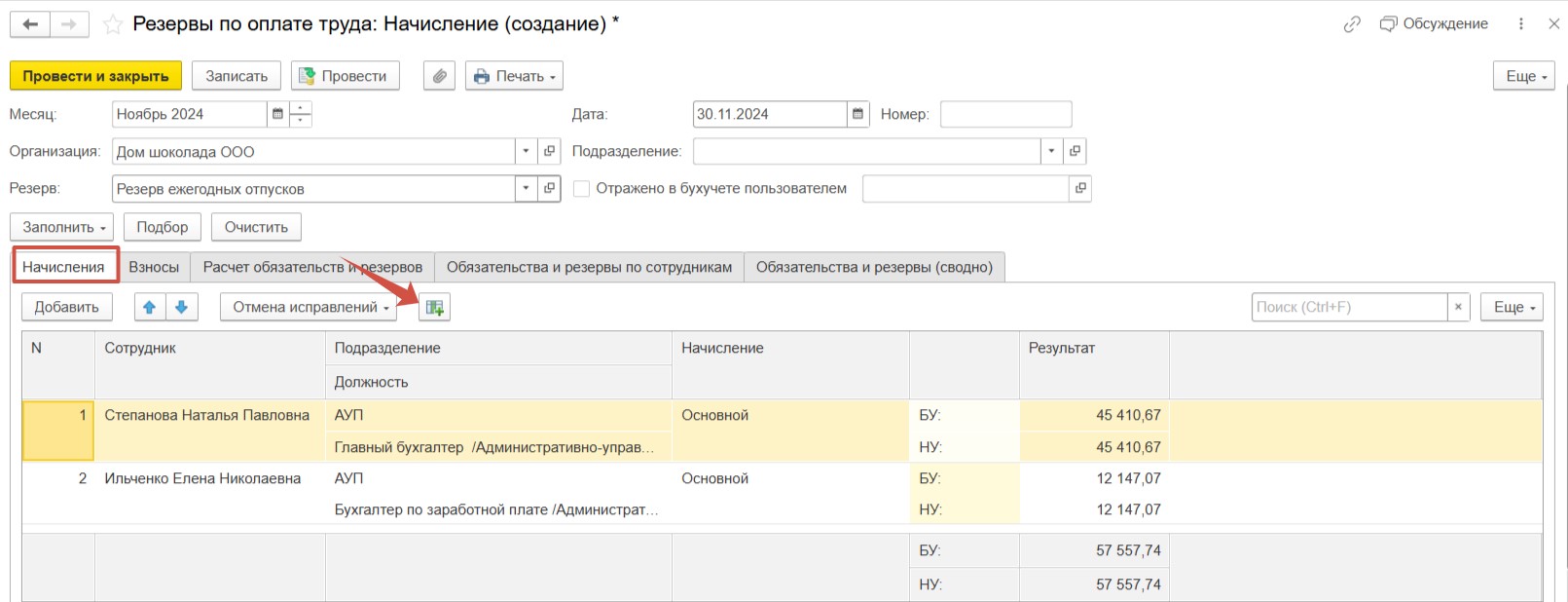Click the back navigation arrow

[30, 24]
